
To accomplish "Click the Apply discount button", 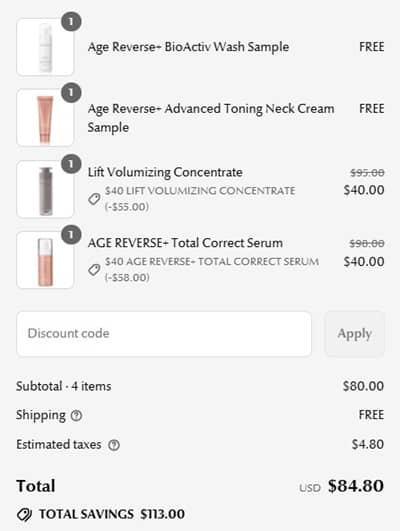I will pos(355,334).
